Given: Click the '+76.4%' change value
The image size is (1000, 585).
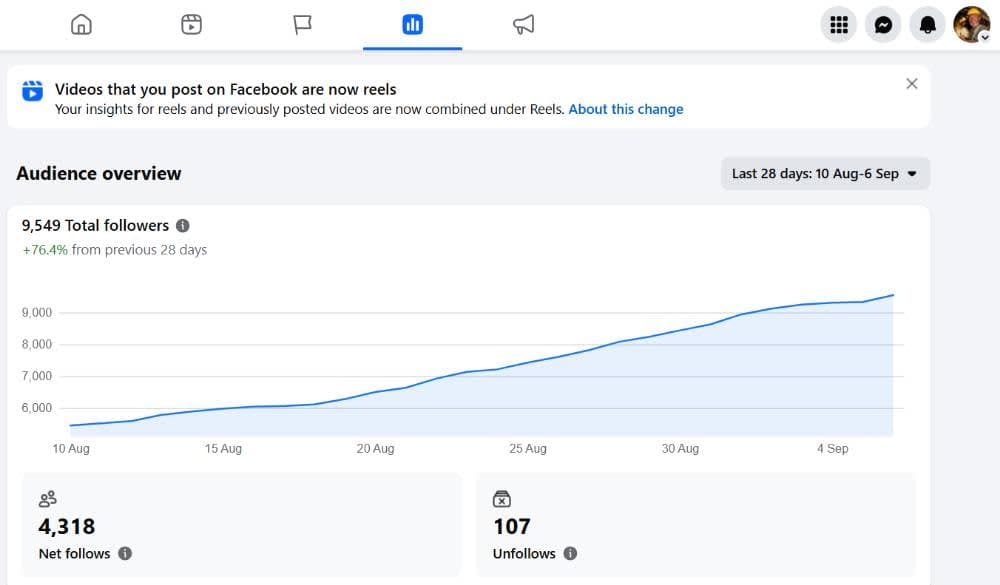Looking at the screenshot, I should coord(45,250).
